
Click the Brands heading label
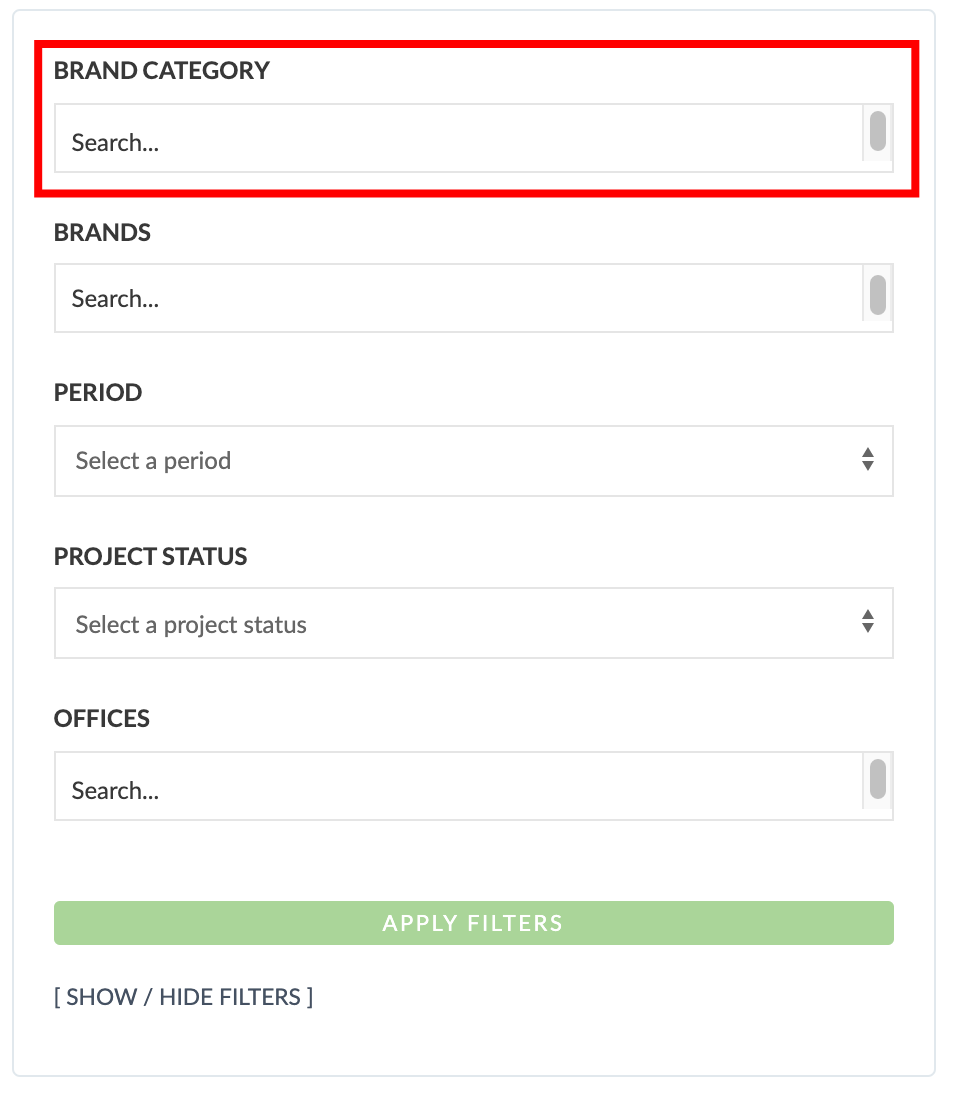pos(102,233)
